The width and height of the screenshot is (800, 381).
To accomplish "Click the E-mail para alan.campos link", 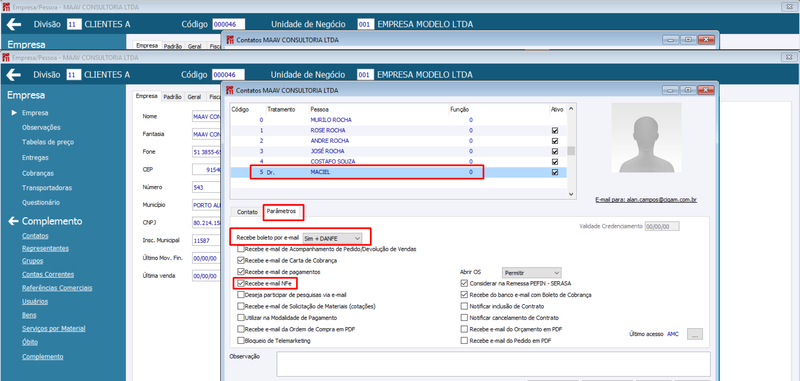I will 646,199.
